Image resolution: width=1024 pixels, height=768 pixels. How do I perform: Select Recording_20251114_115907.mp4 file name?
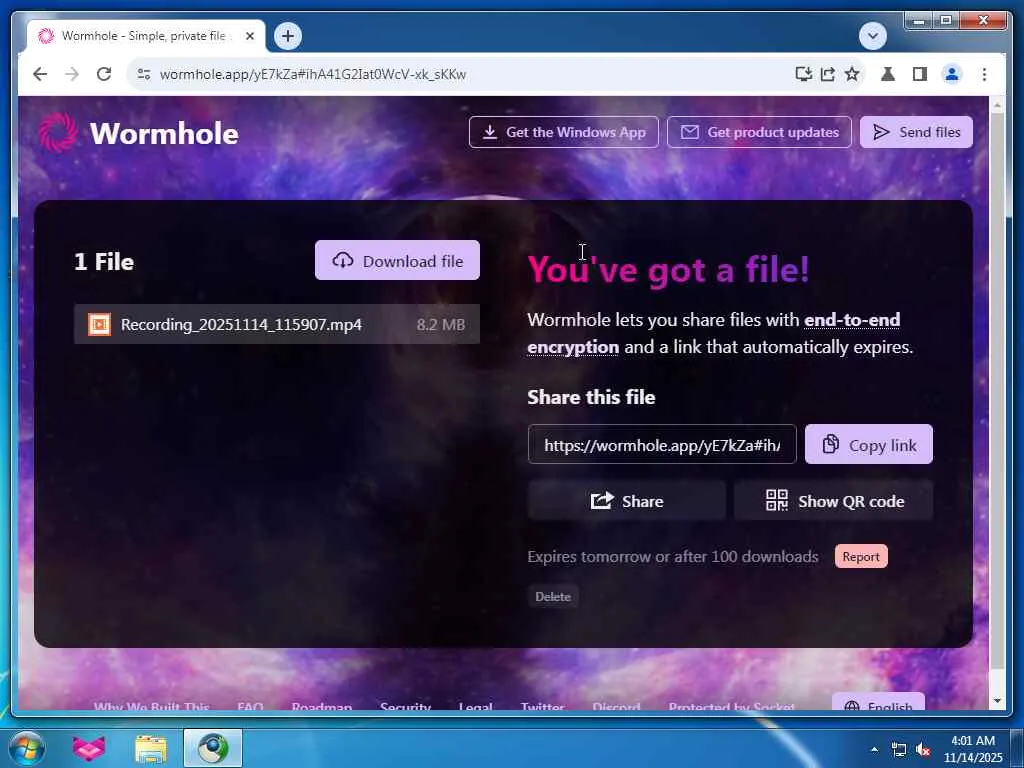click(241, 325)
